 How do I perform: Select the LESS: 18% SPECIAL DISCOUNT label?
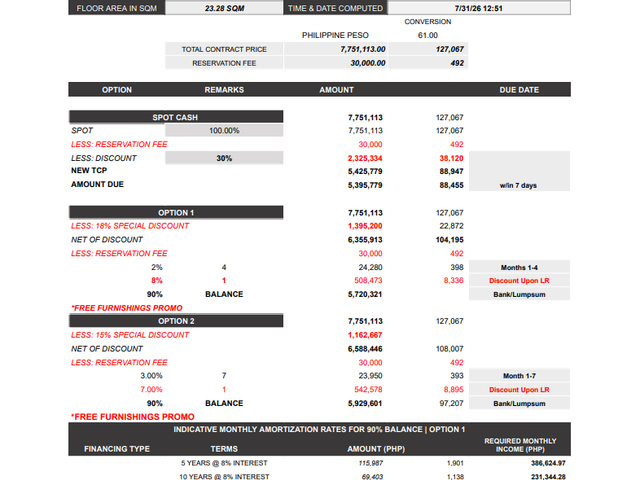(x=130, y=226)
